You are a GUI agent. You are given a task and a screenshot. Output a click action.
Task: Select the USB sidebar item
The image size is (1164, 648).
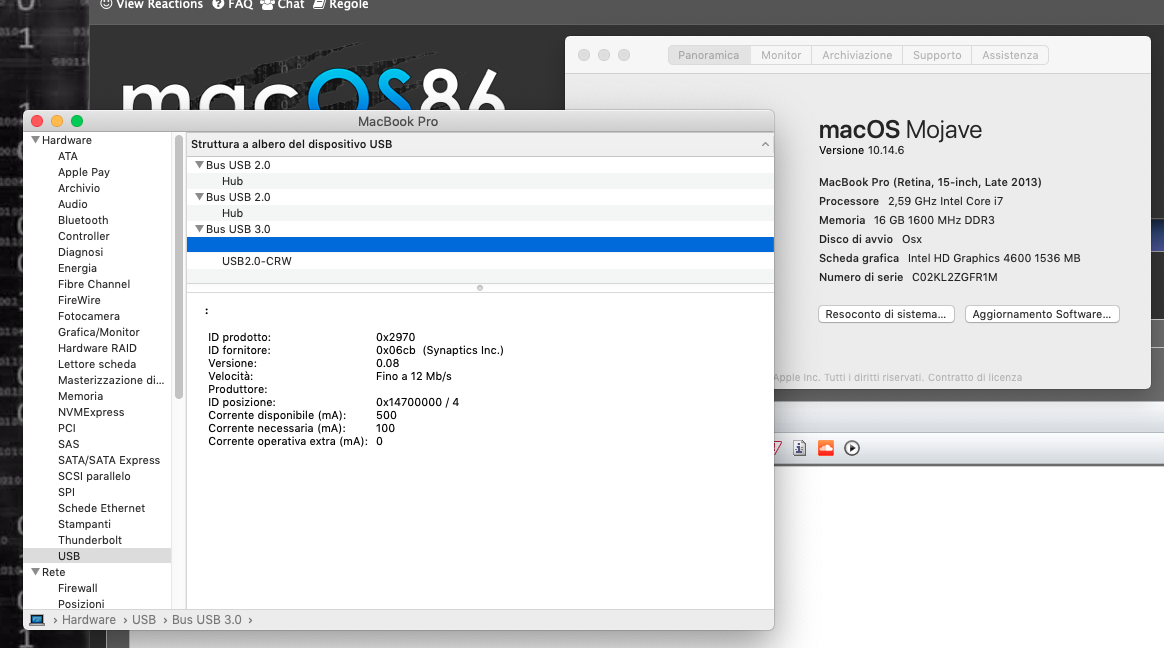tap(97, 556)
